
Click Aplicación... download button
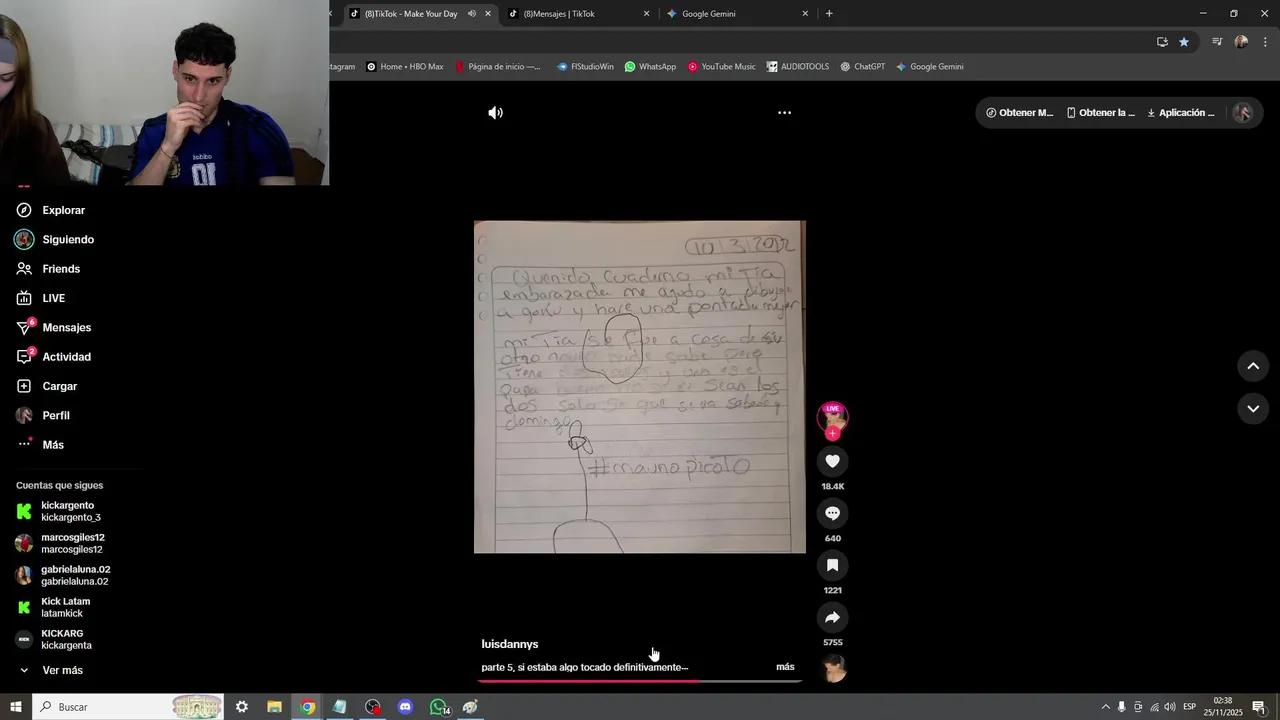pos(1181,113)
